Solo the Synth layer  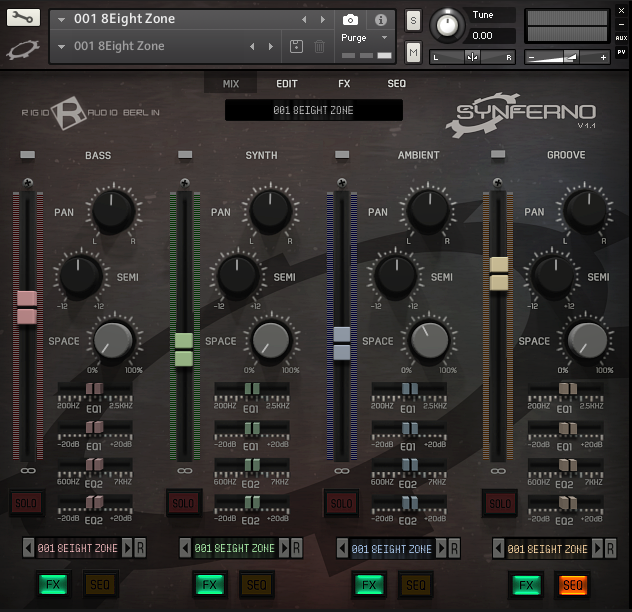tap(183, 503)
